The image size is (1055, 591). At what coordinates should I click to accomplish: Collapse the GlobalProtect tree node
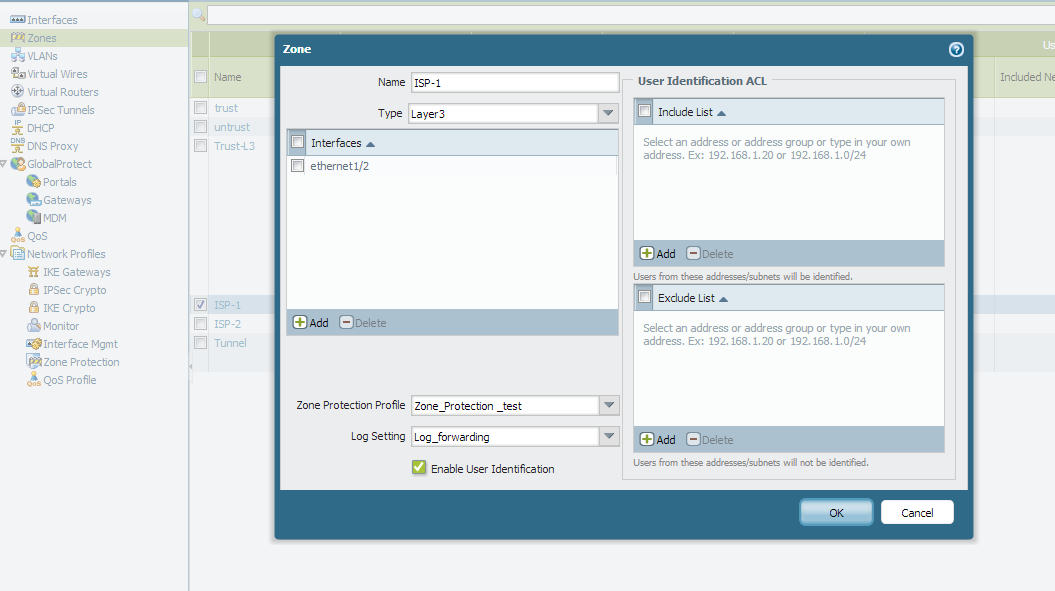3,164
